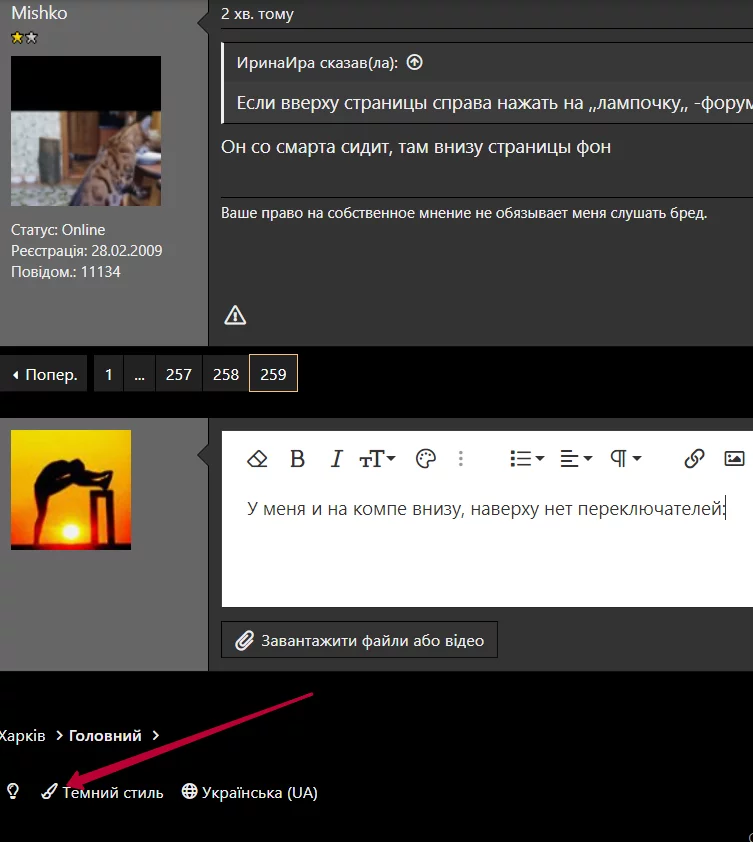The width and height of the screenshot is (753, 842).
Task: Jump to quoted ИринаИра post arrow
Action: pos(414,63)
